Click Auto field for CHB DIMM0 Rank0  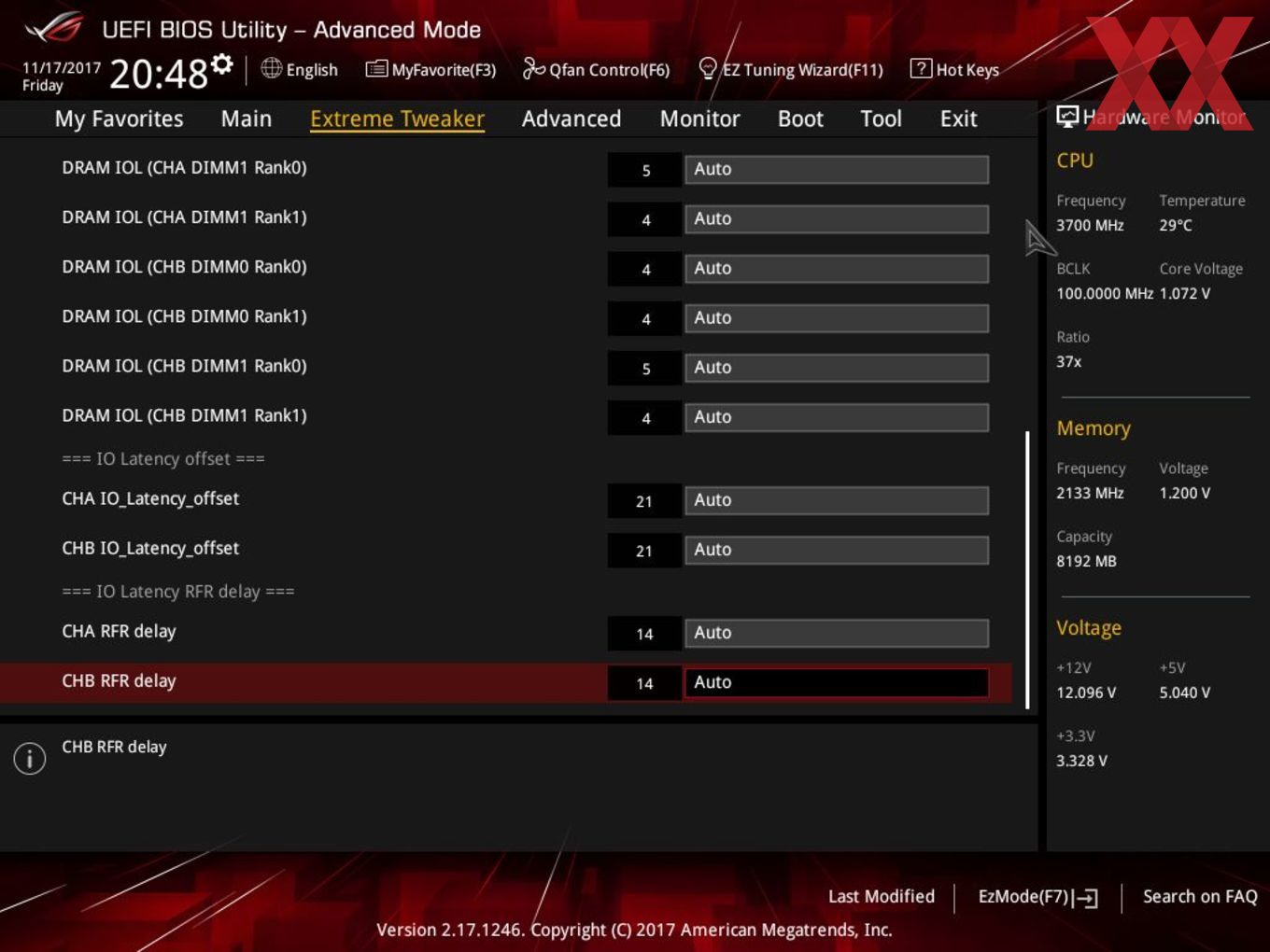pyautogui.click(x=837, y=268)
